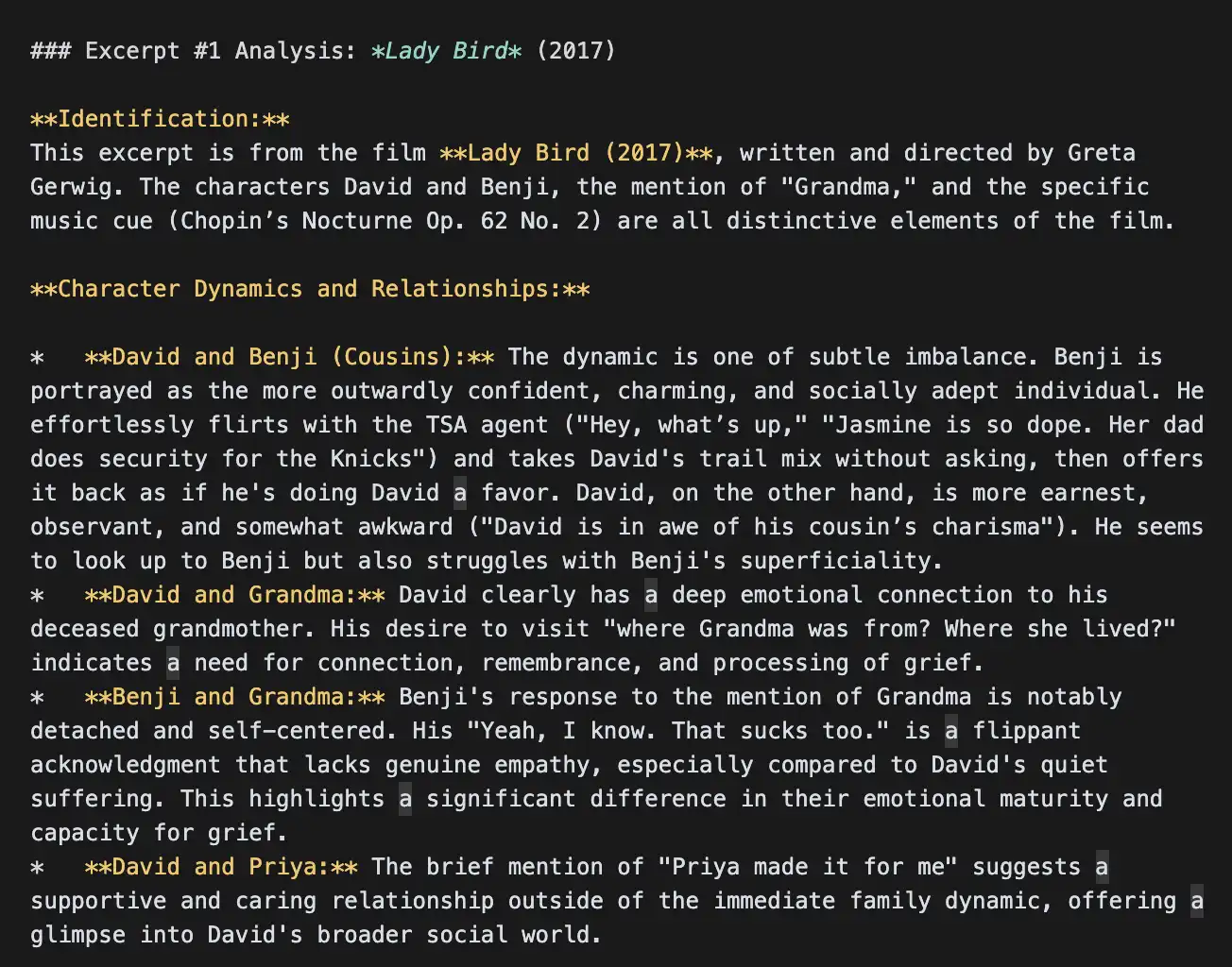Click the "Identification:" bold label
Screen dimensions: 1232x967
coord(160,119)
